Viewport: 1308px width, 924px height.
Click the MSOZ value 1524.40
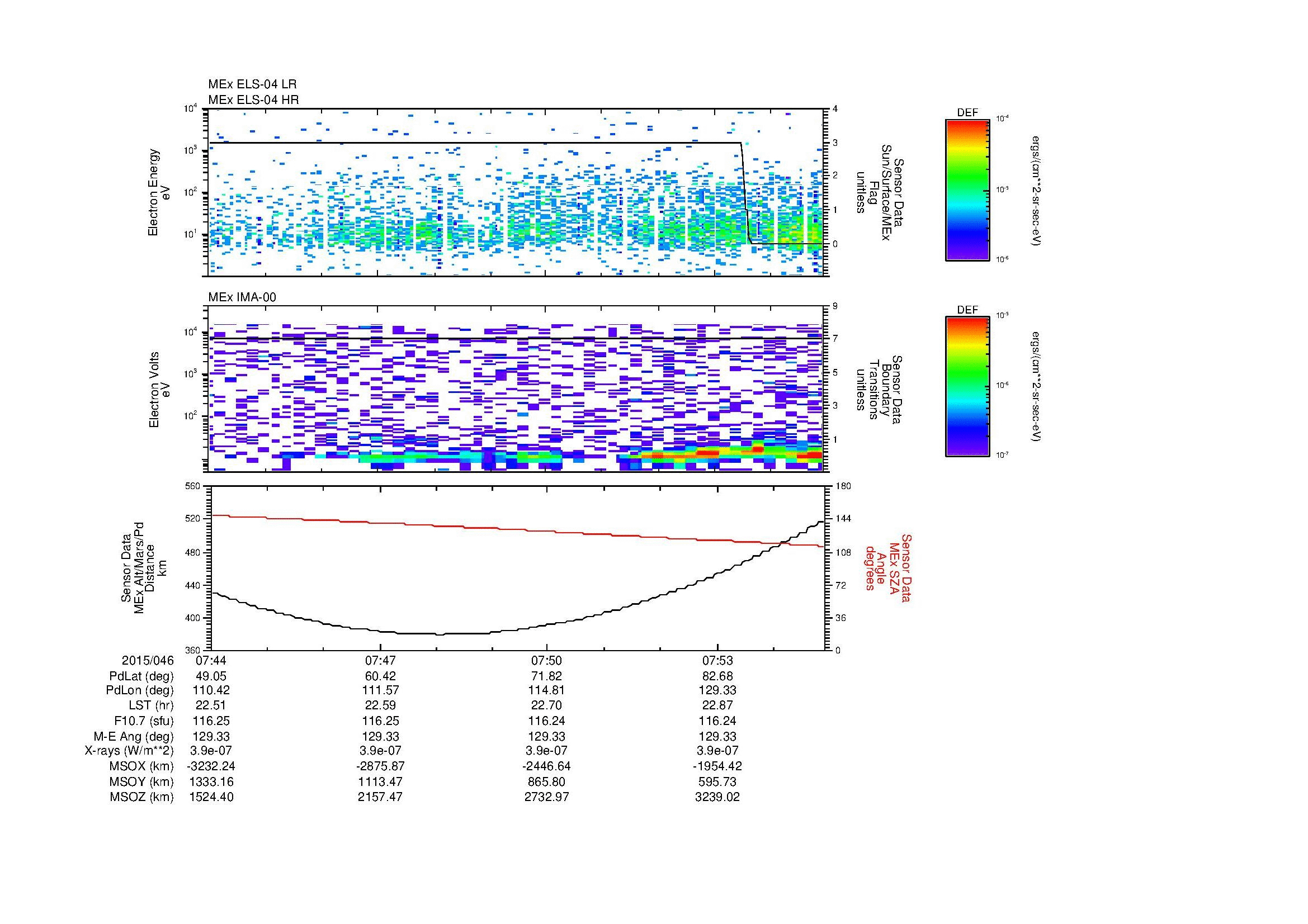click(x=211, y=797)
